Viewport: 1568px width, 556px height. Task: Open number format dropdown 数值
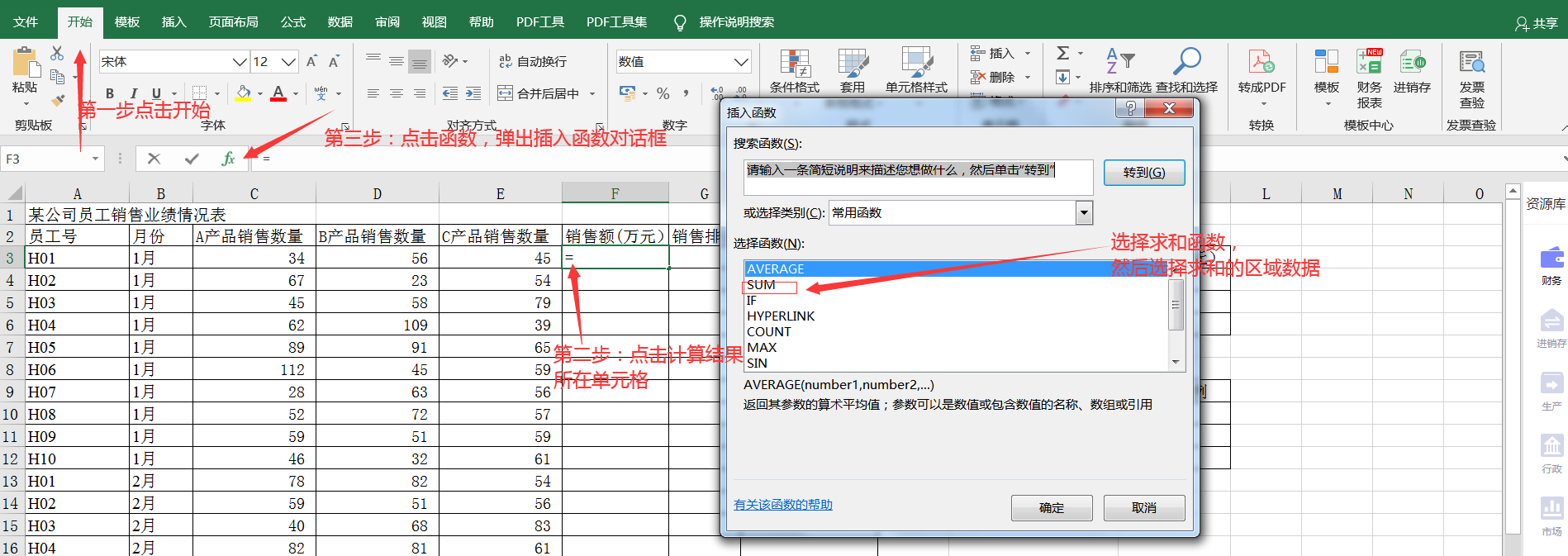741,61
